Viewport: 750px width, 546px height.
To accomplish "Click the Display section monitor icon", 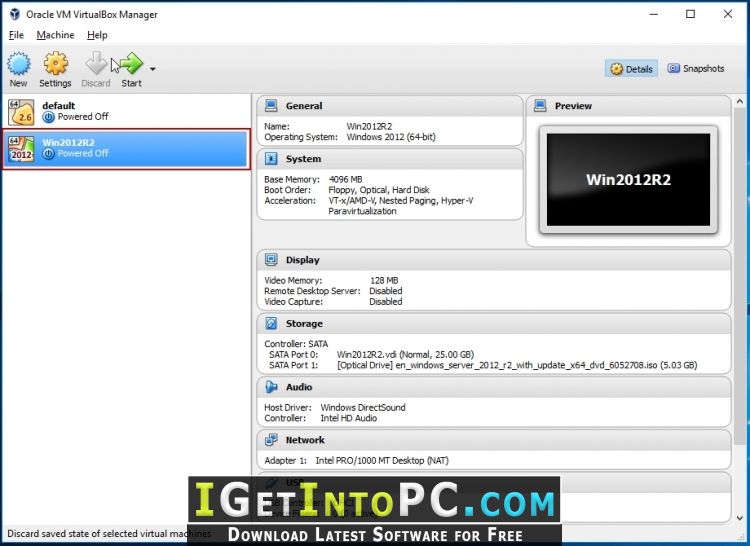I will pyautogui.click(x=271, y=260).
